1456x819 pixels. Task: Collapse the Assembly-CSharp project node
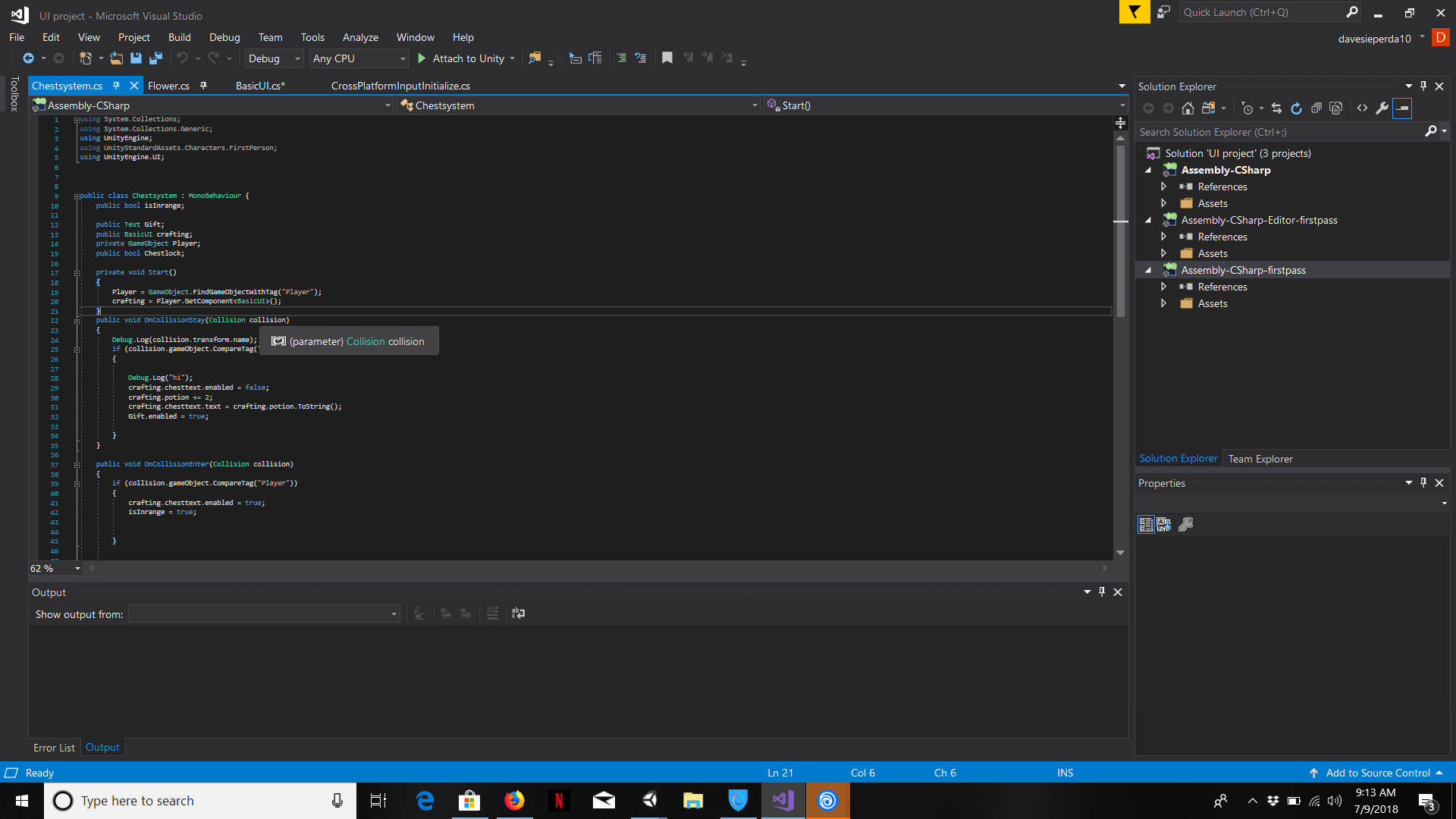(x=1148, y=170)
